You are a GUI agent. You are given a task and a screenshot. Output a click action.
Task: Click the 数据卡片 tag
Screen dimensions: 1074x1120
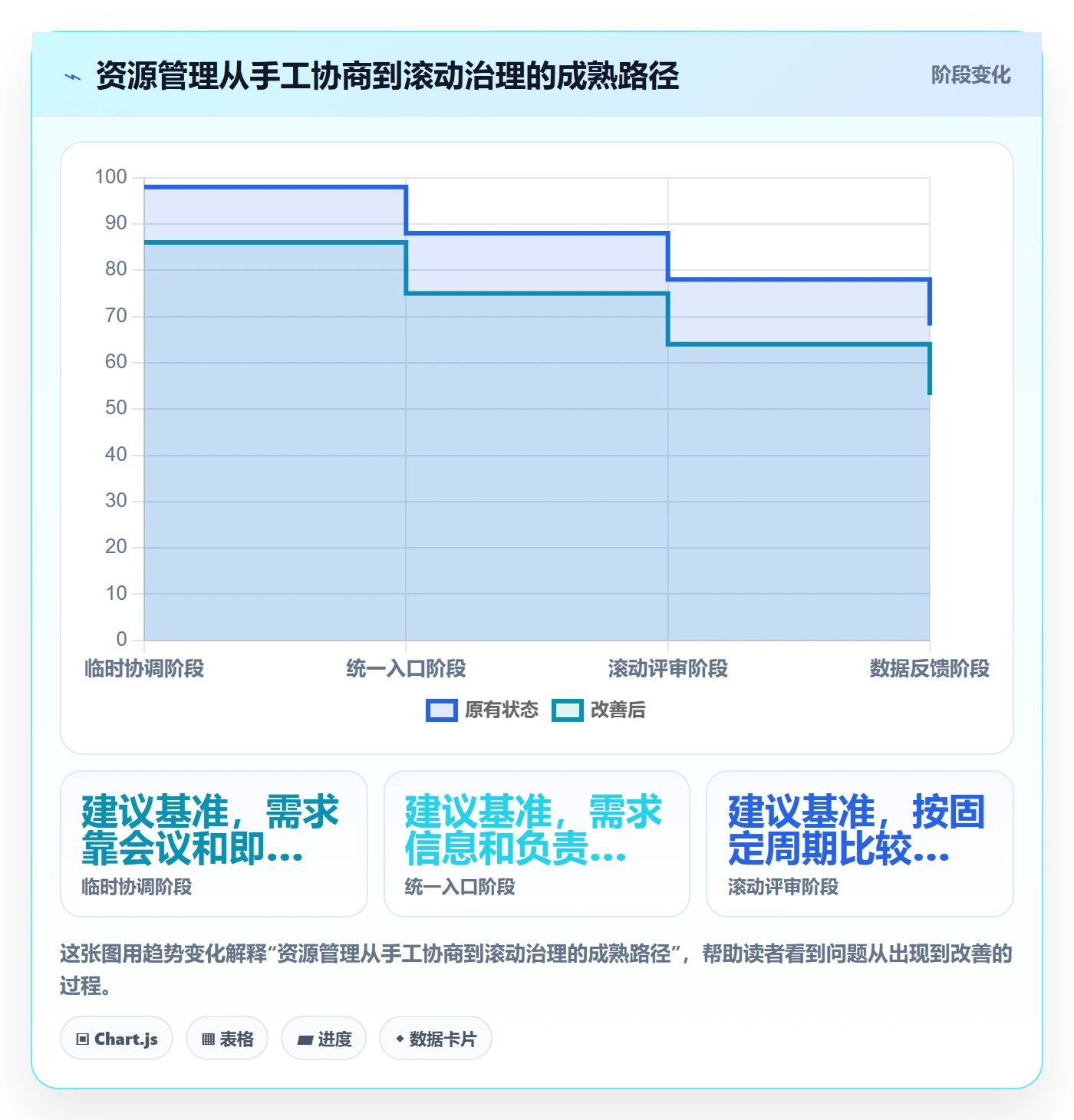coord(436,1039)
